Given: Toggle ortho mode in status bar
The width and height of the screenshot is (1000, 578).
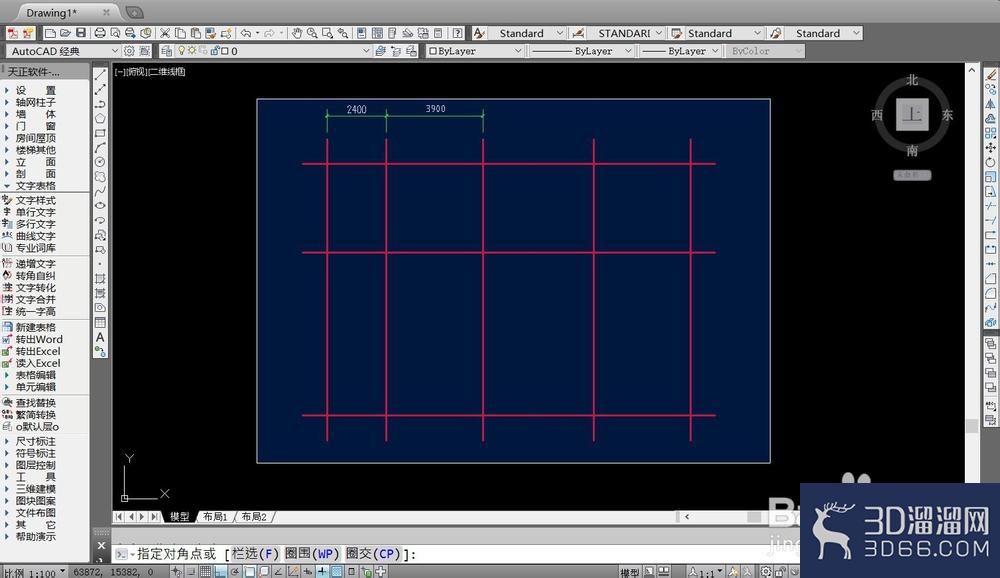Looking at the screenshot, I should 221,572.
